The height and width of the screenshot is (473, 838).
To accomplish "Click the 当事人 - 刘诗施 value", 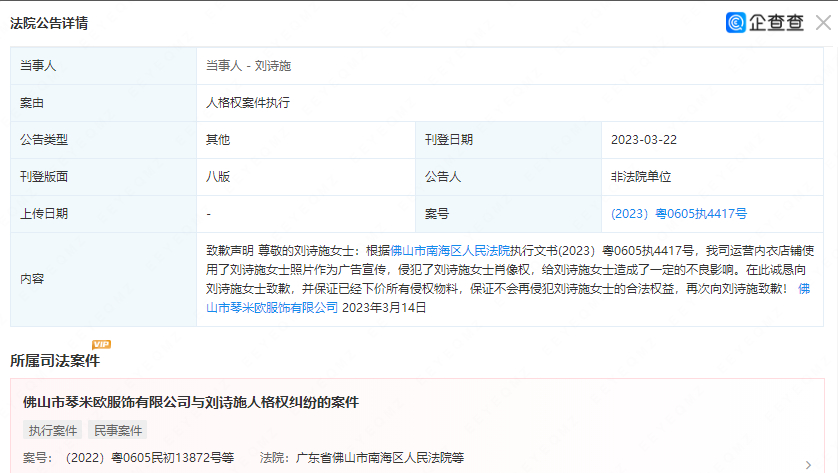I will pyautogui.click(x=249, y=66).
